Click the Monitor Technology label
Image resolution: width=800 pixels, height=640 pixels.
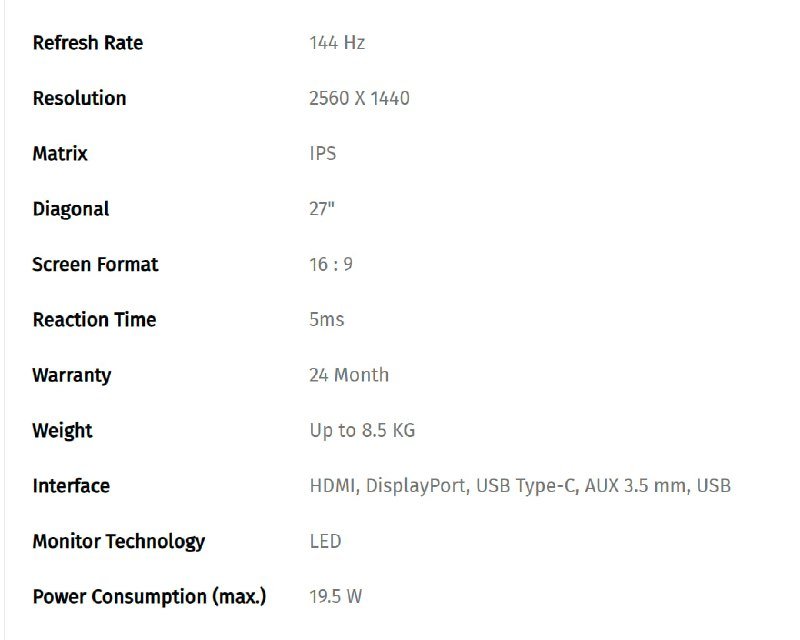pos(119,542)
